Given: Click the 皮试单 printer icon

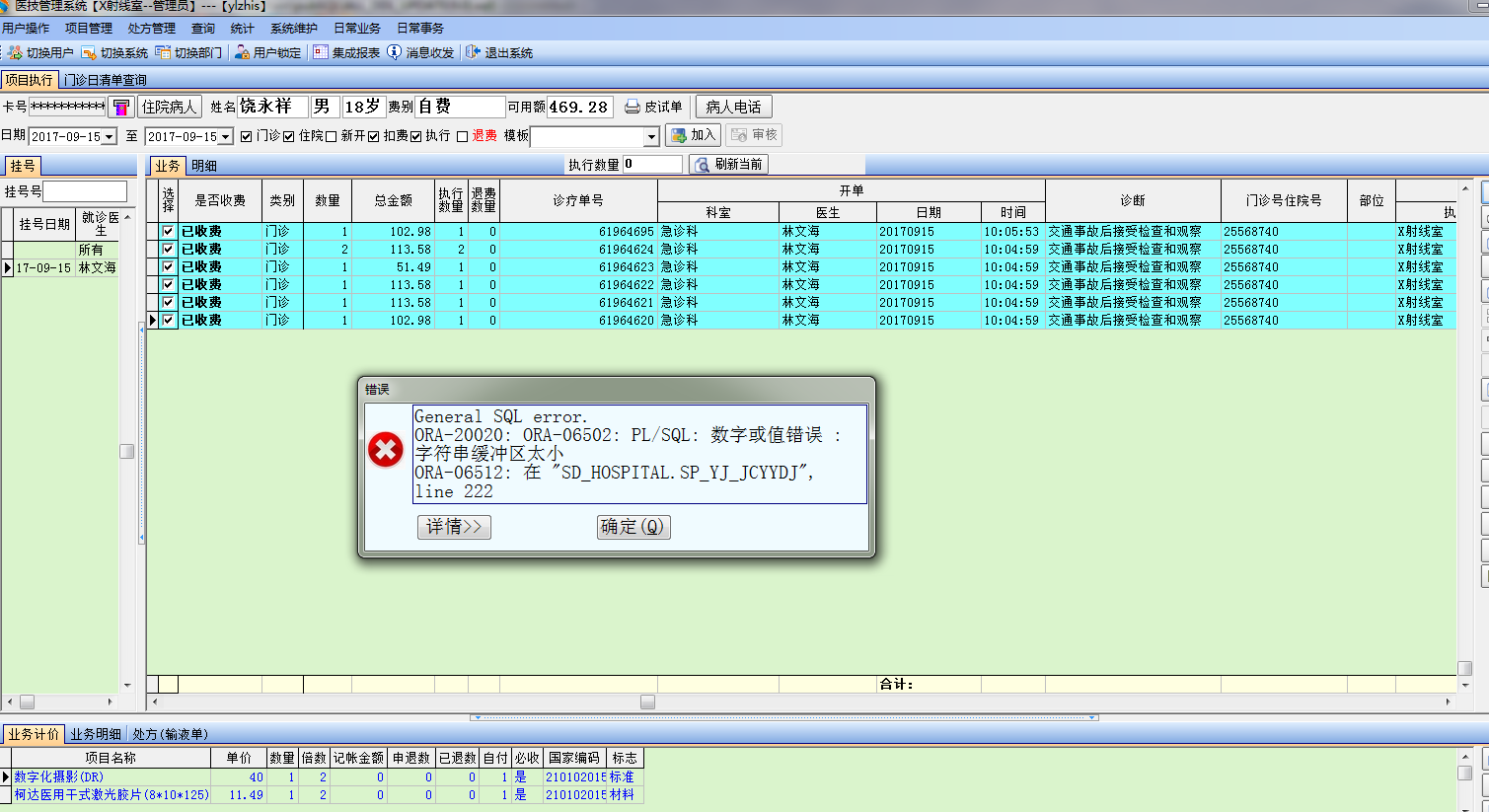Looking at the screenshot, I should pyautogui.click(x=633, y=107).
